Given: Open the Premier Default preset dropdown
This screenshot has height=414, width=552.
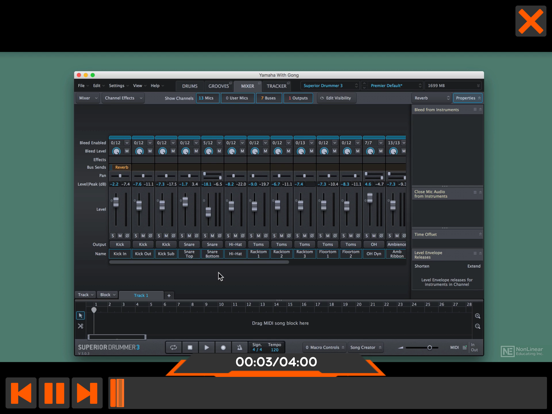Looking at the screenshot, I should [x=395, y=86].
